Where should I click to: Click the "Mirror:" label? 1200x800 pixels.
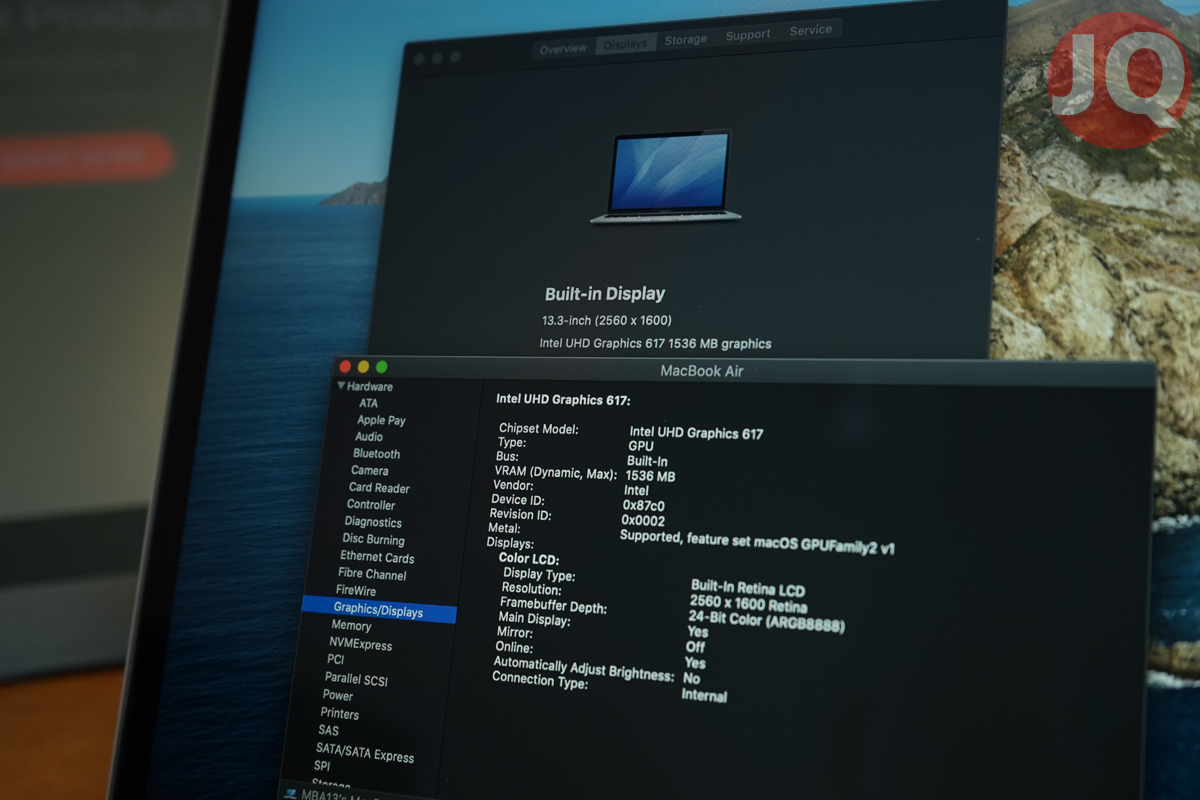[x=515, y=633]
